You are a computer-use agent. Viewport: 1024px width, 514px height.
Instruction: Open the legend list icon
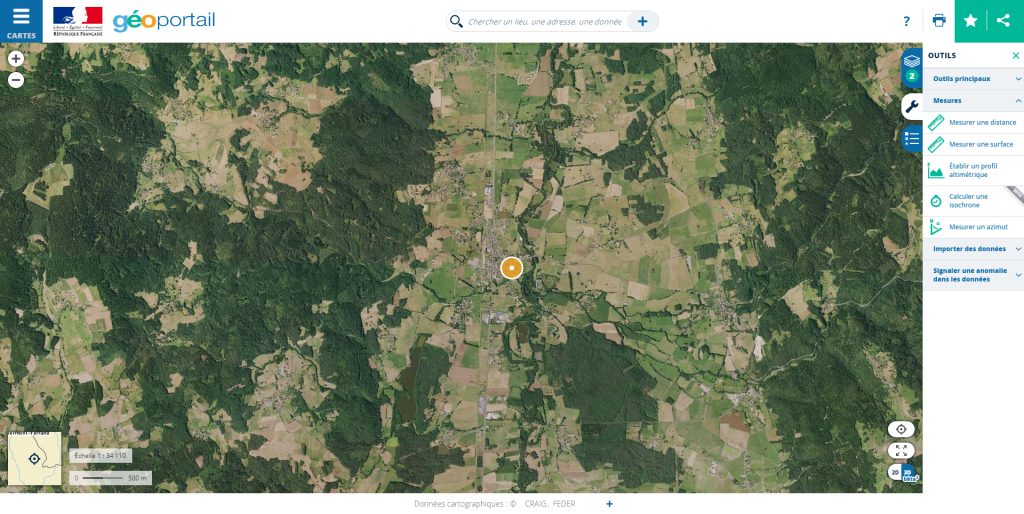(912, 139)
